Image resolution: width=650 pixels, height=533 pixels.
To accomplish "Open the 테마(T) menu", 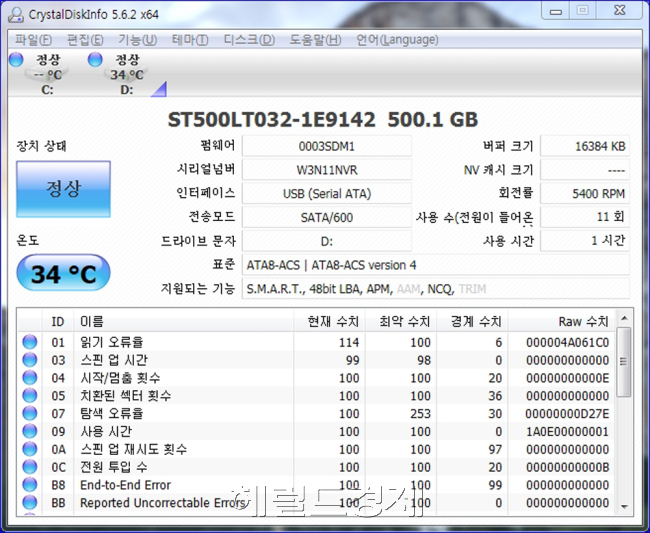I will tap(190, 40).
